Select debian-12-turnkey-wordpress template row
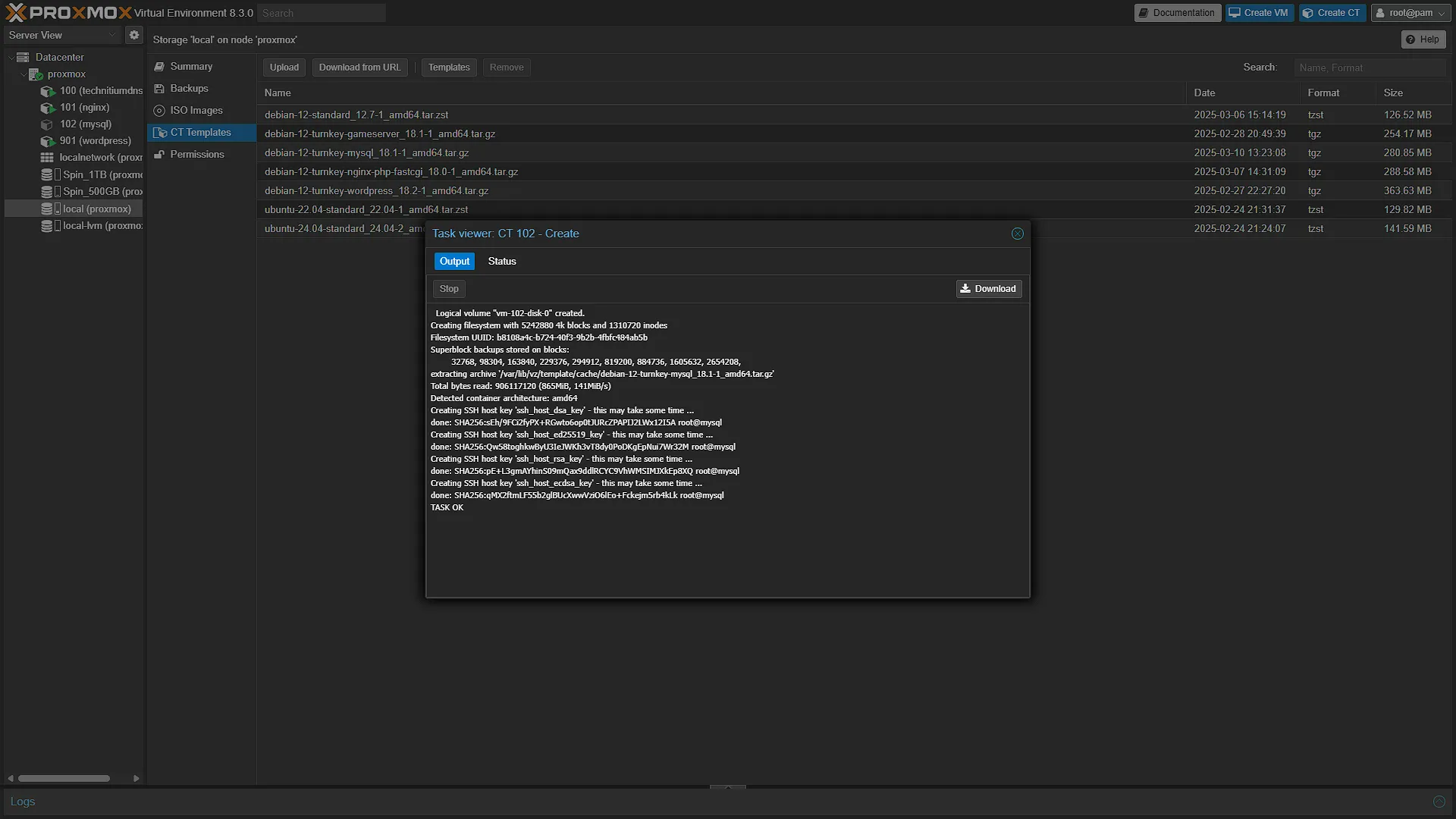 tap(854, 191)
